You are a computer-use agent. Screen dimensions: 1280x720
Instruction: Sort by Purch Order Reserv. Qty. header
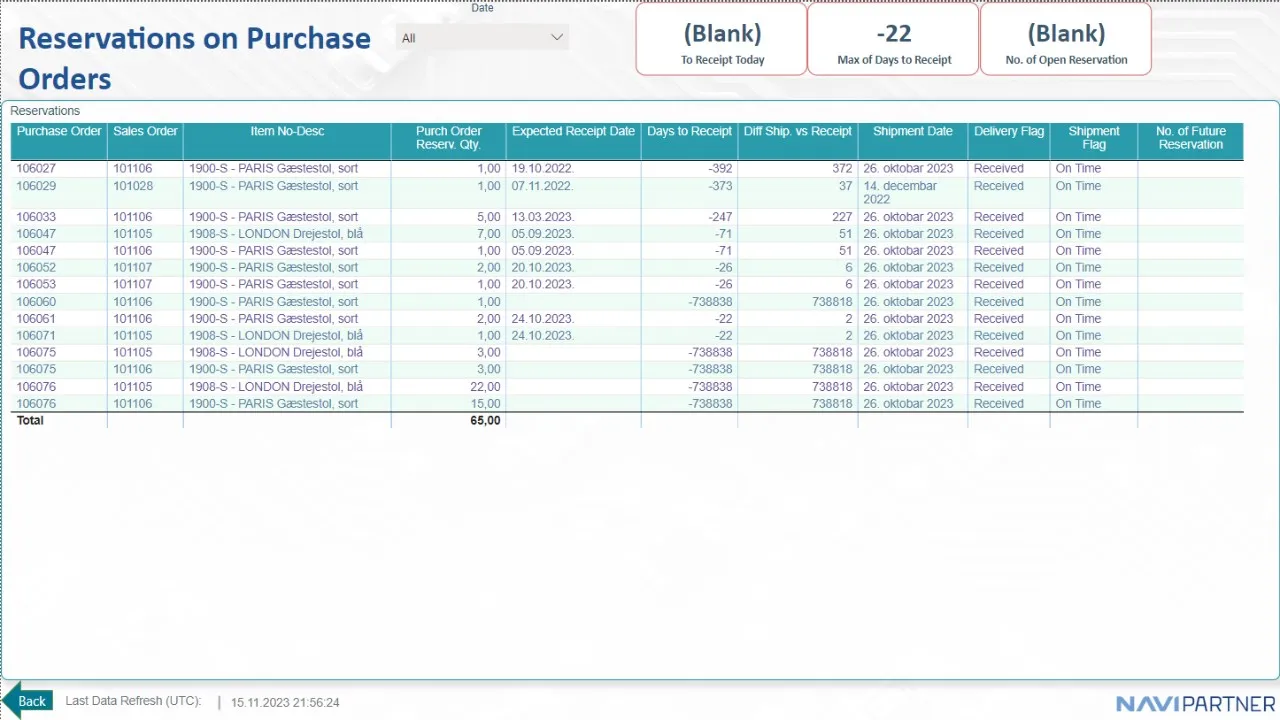click(x=449, y=138)
